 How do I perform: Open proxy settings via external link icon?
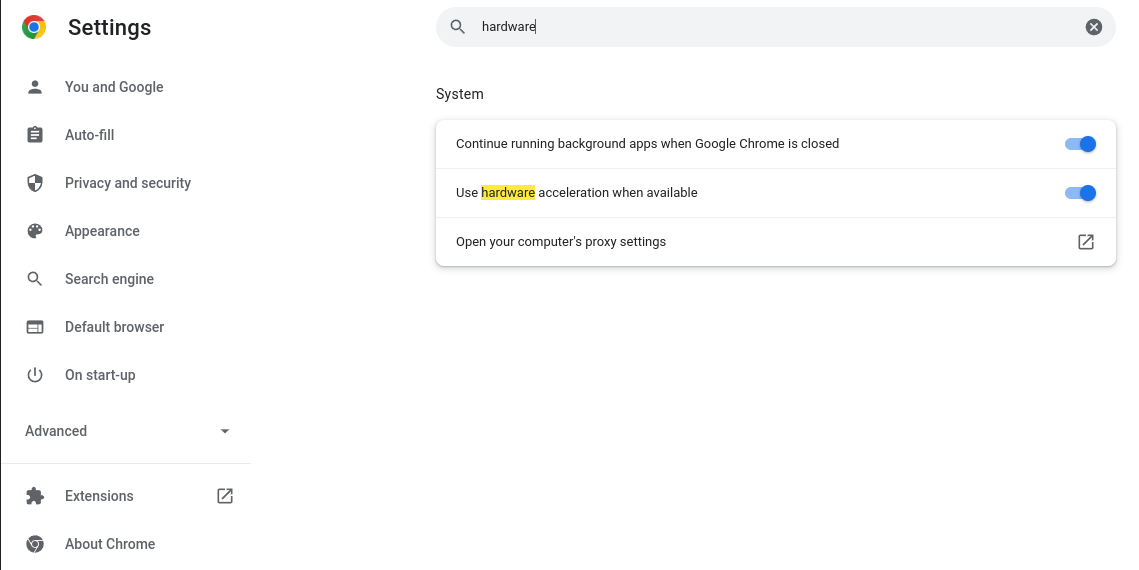pyautogui.click(x=1085, y=242)
